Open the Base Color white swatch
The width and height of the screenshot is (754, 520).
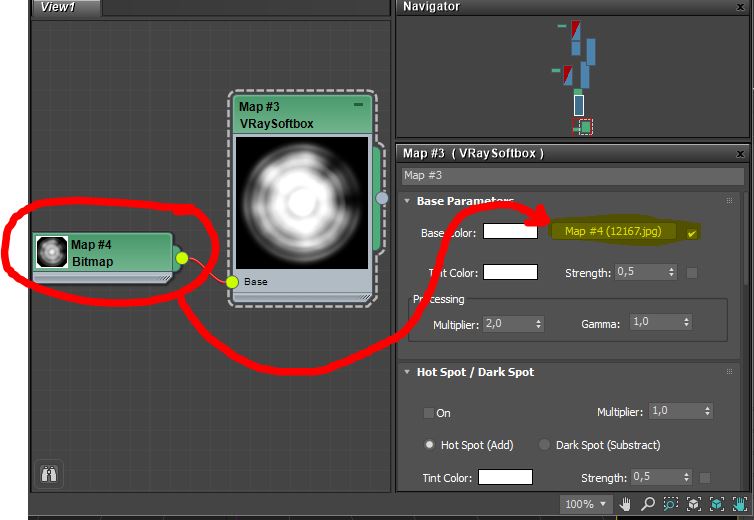(x=510, y=231)
